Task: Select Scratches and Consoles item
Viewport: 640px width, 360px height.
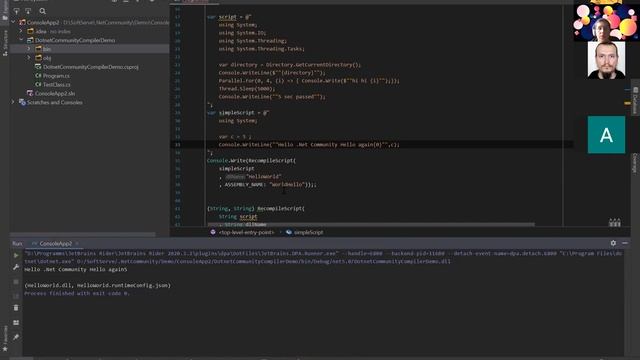Action: (x=55, y=102)
